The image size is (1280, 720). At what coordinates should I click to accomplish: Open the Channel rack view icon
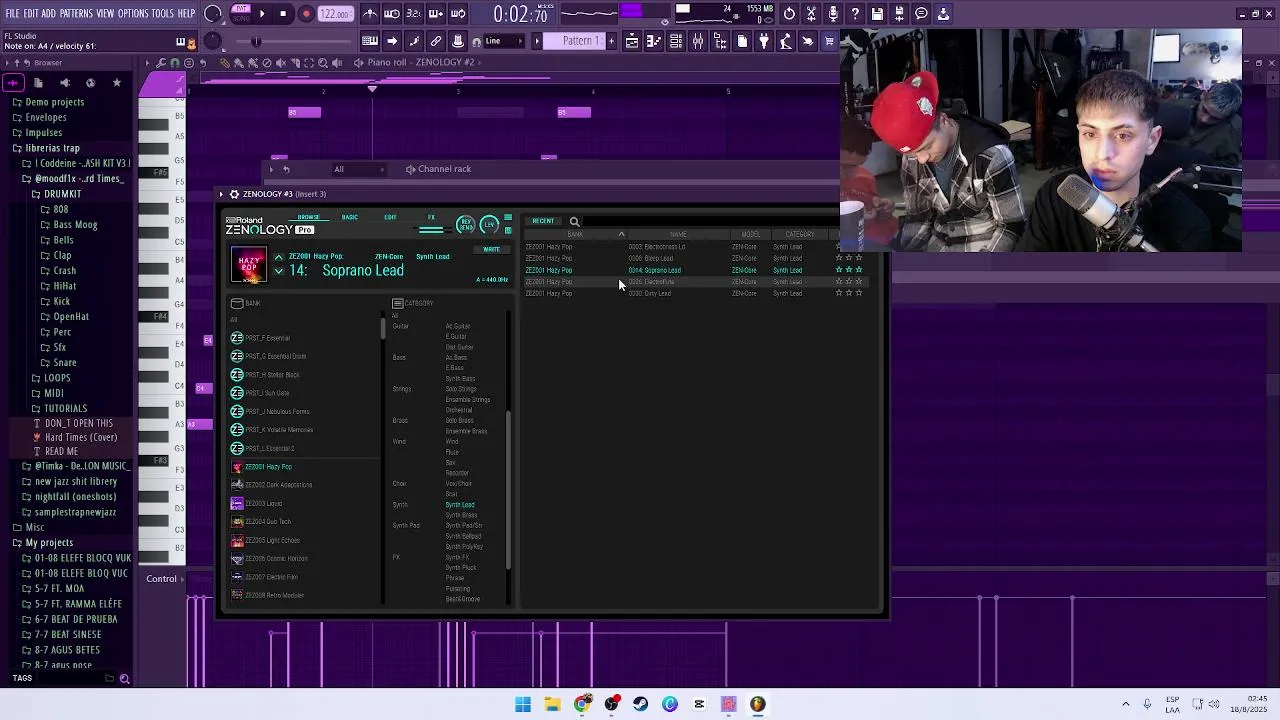676,41
